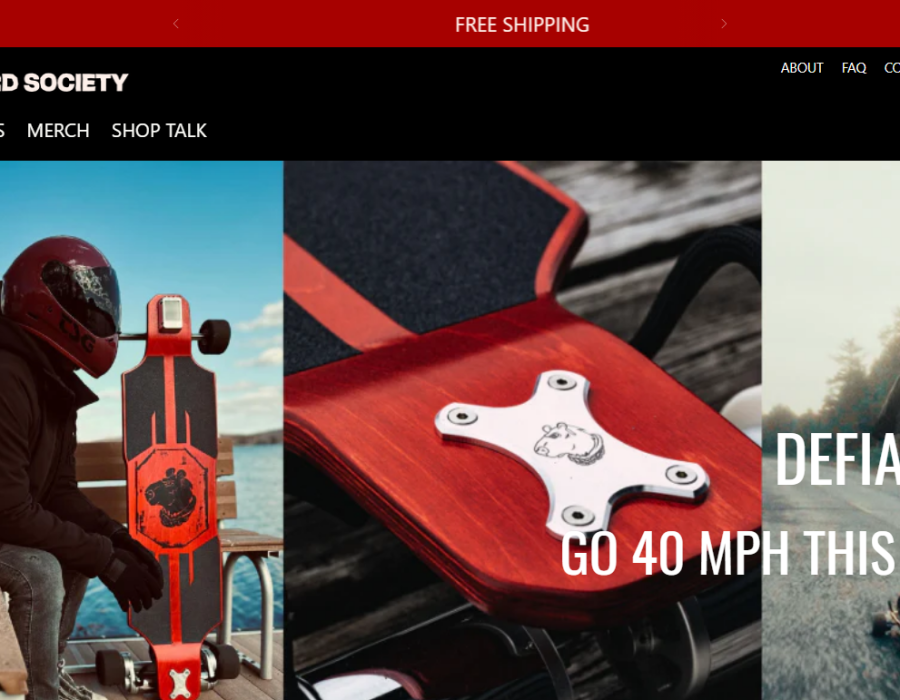Click the red helmet rider photo
This screenshot has height=700, width=900.
[141, 430]
